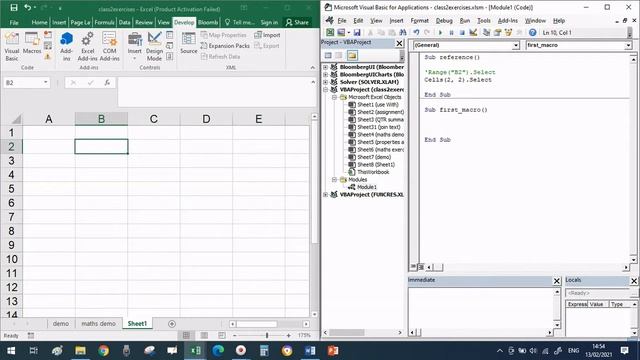Open the Macros list in Excel ribbon
This screenshot has height=360, width=640.
point(32,43)
